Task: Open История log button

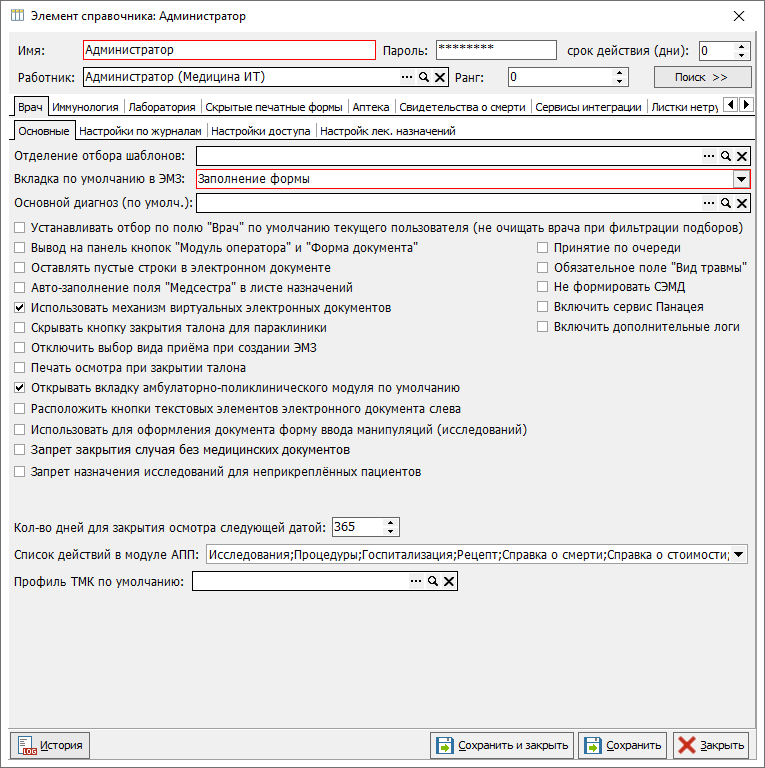Action: [50, 745]
